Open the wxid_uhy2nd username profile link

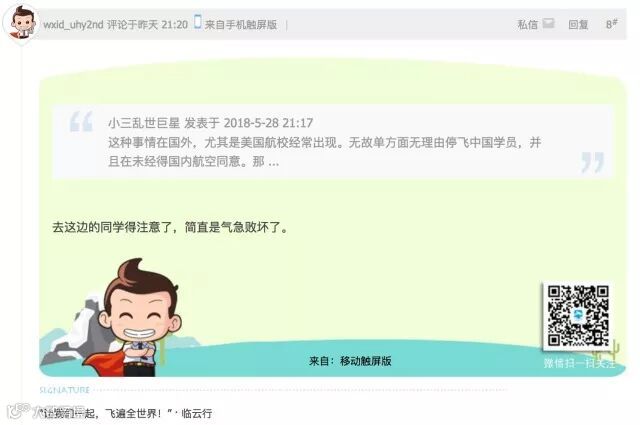tap(73, 24)
